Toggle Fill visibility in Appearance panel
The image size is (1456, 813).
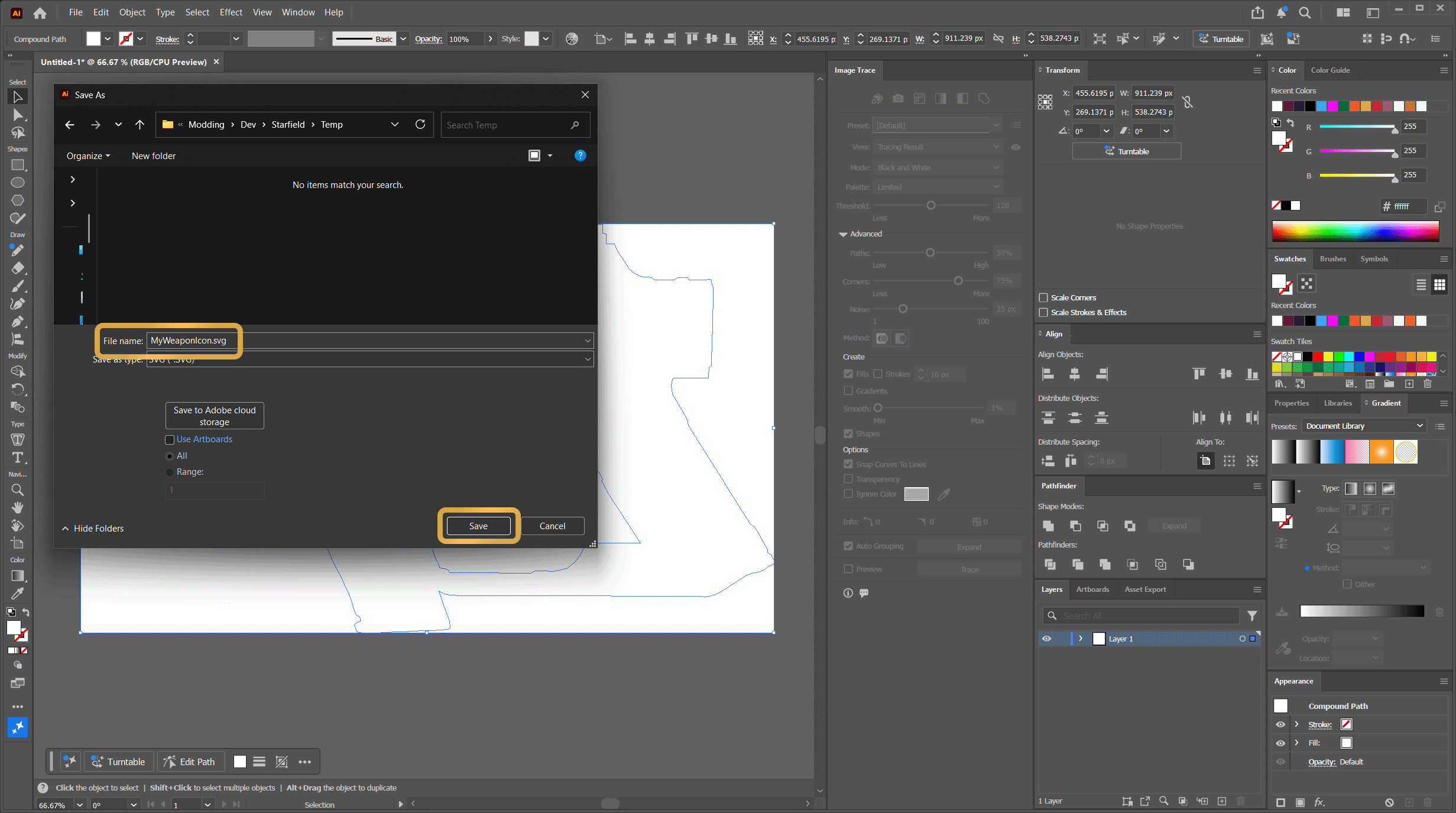1280,743
